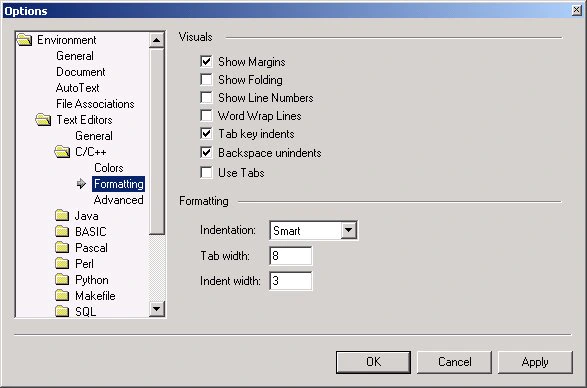
Task: Select the Perl language node
Action: (84, 264)
